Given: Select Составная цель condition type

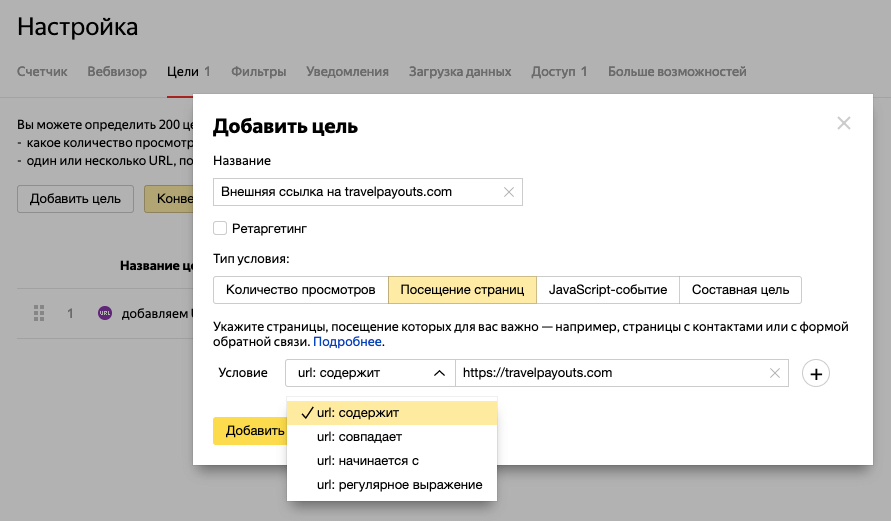Looking at the screenshot, I should (x=740, y=290).
